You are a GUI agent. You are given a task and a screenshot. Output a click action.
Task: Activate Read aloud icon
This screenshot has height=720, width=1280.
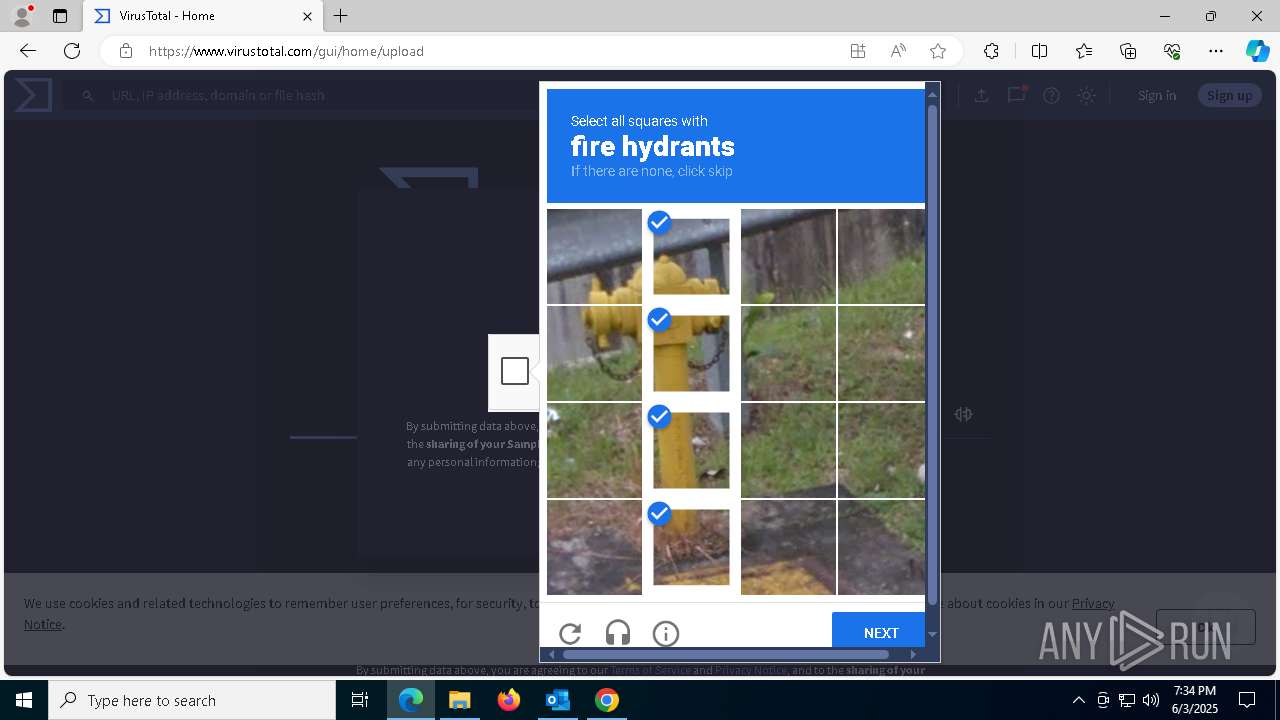pos(898,51)
